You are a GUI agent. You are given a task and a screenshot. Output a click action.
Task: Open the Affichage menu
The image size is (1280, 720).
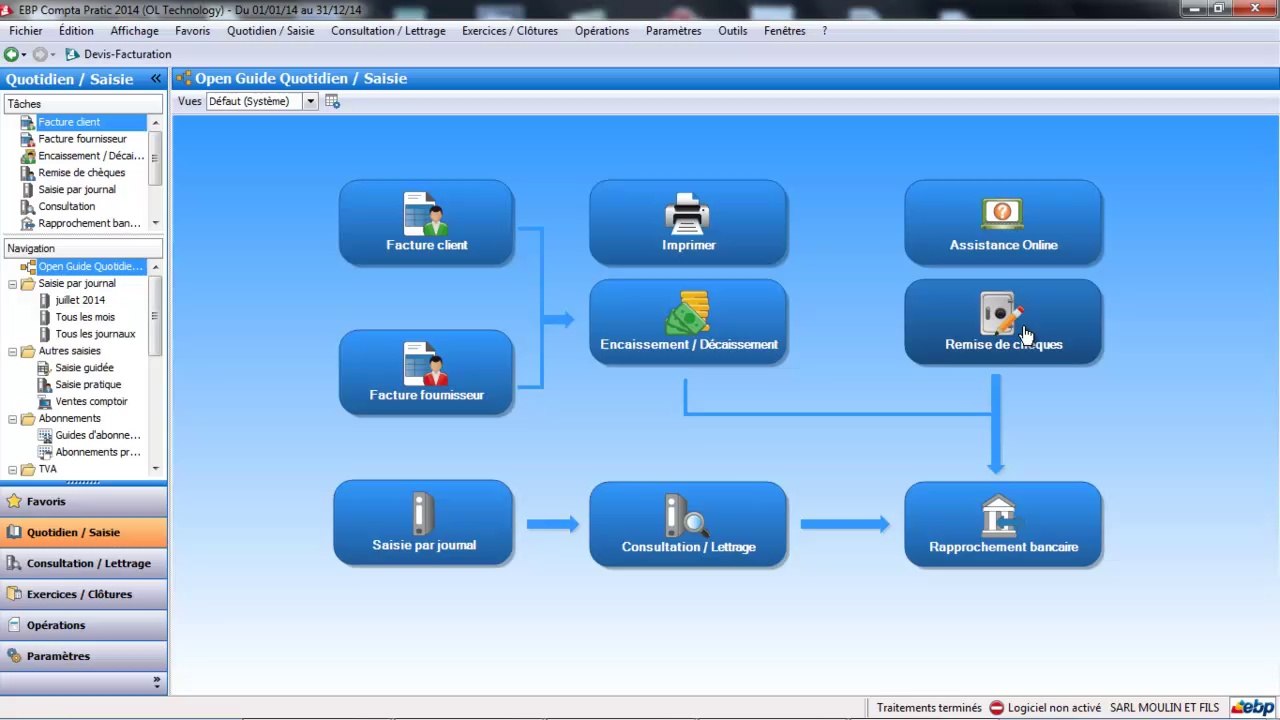134,31
